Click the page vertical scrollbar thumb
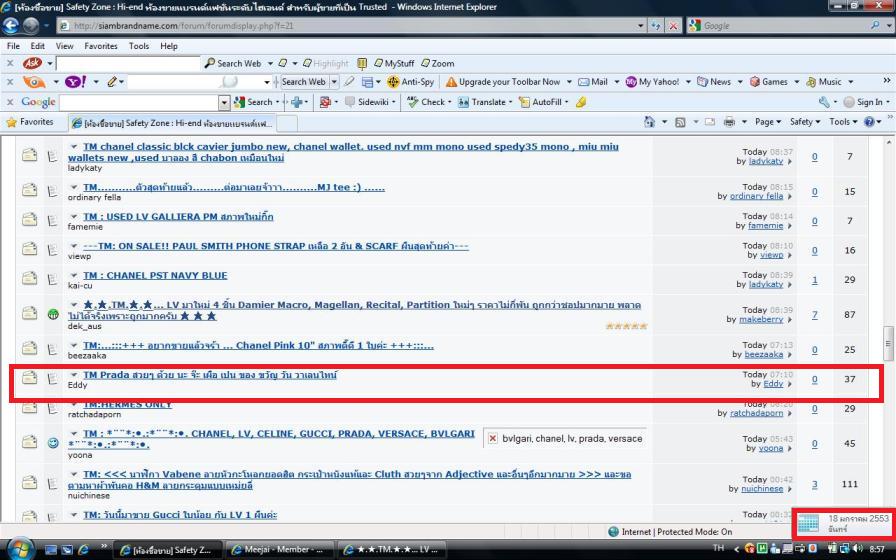The width and height of the screenshot is (896, 560). (888, 342)
